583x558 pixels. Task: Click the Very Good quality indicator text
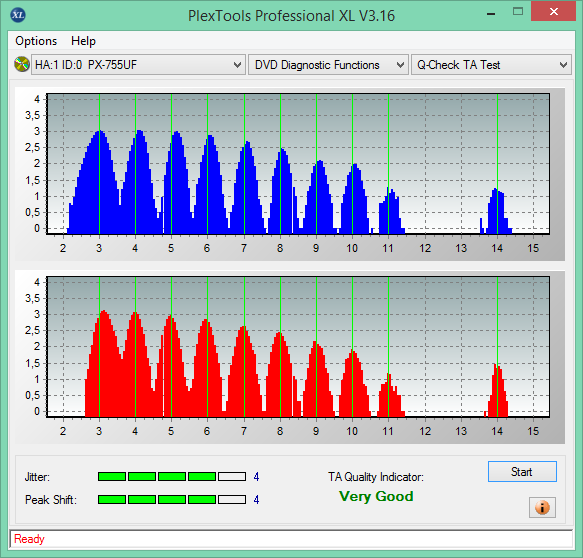click(376, 496)
